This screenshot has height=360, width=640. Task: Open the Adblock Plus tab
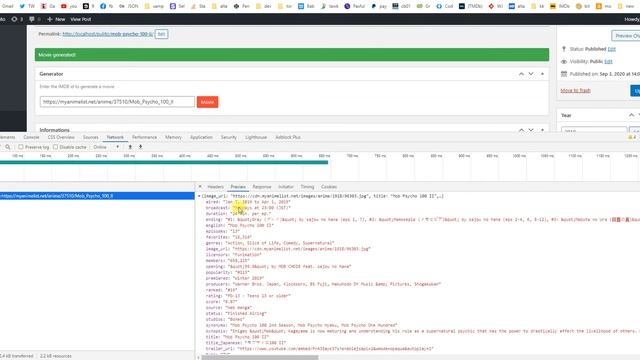288,137
